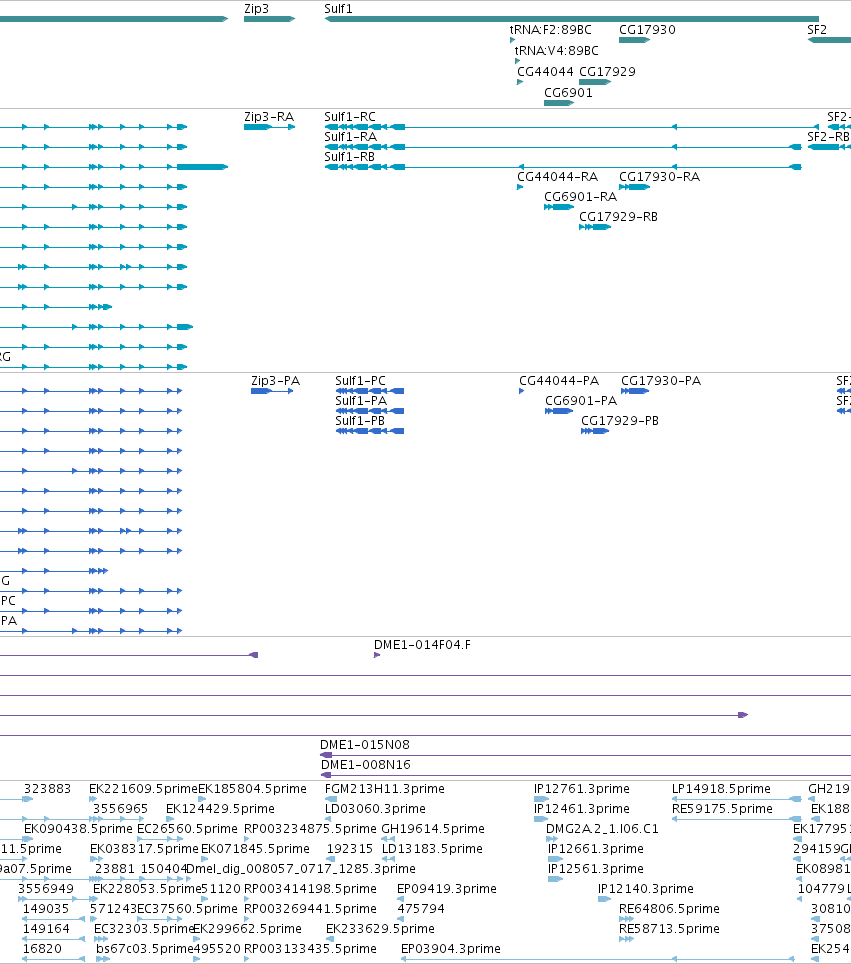
Task: Select the Sulf1-RA transcript label
Action: [350, 136]
